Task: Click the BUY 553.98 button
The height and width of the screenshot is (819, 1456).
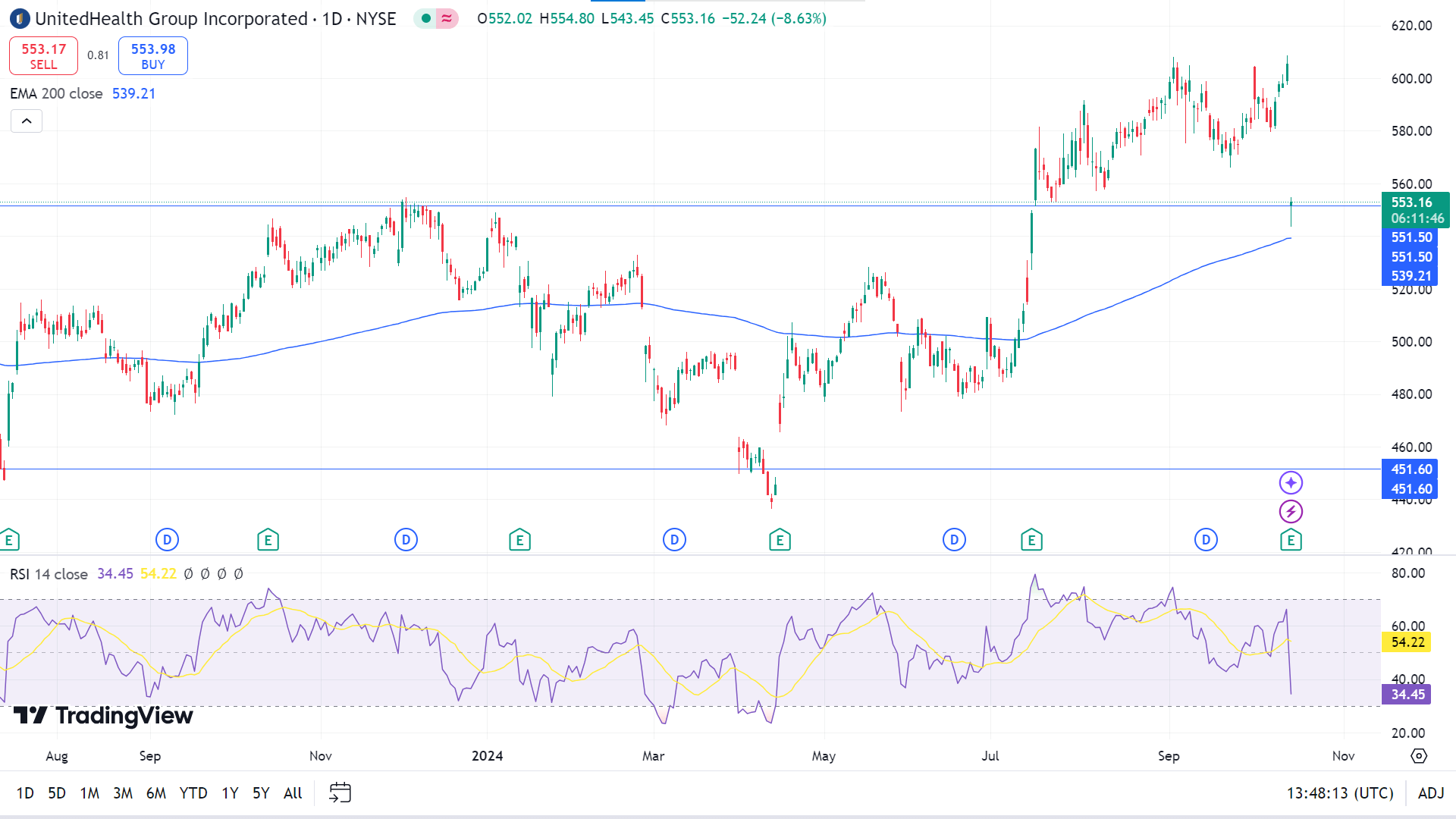Action: coord(152,56)
